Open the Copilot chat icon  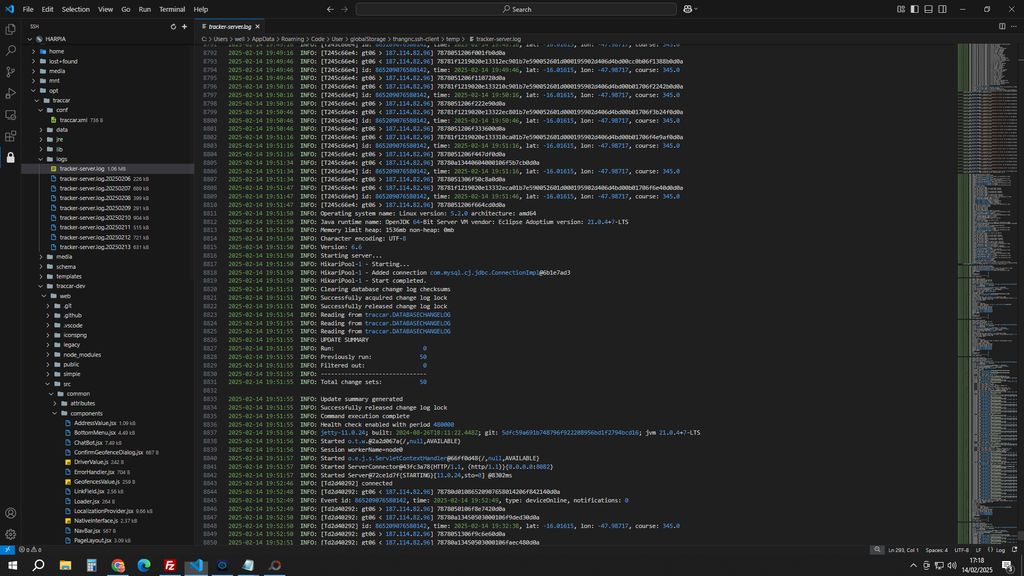pos(689,9)
